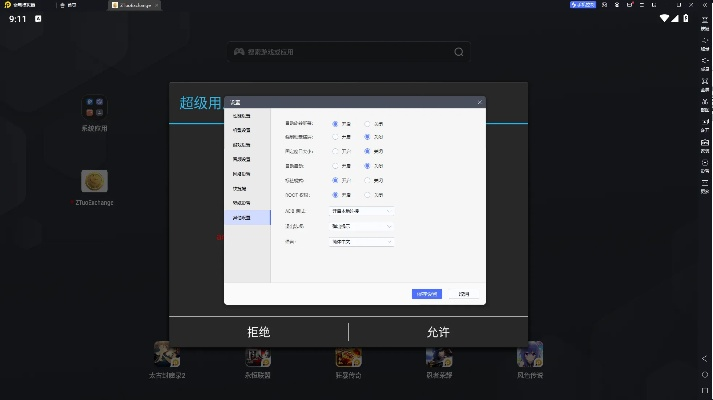Switch to the ZTuoExchange tab
This screenshot has height=400, width=713.
point(133,5)
